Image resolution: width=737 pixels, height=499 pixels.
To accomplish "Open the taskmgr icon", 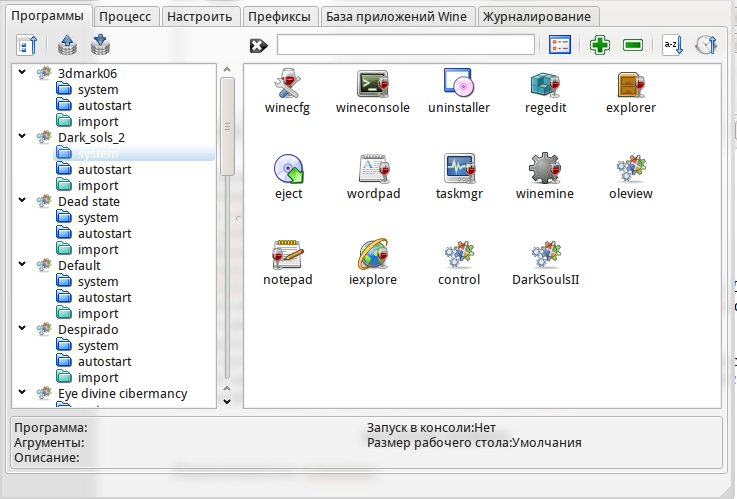I will 459,169.
